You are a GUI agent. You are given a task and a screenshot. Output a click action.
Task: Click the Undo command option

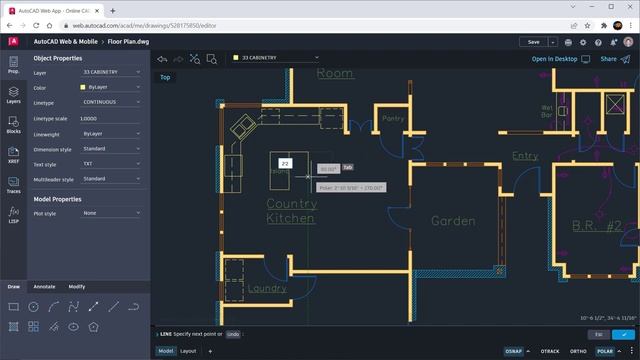point(233,334)
